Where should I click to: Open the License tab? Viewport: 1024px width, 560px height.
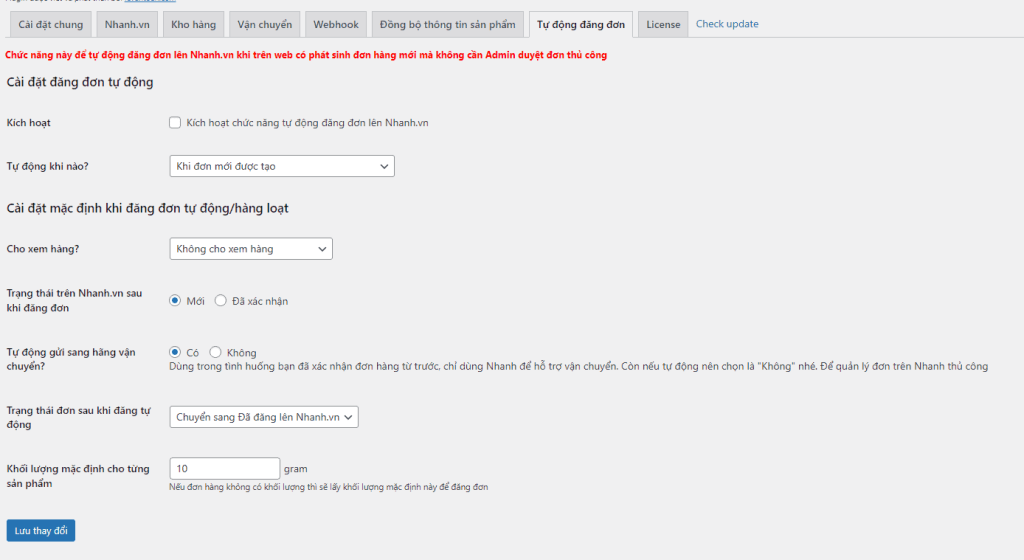click(x=663, y=24)
